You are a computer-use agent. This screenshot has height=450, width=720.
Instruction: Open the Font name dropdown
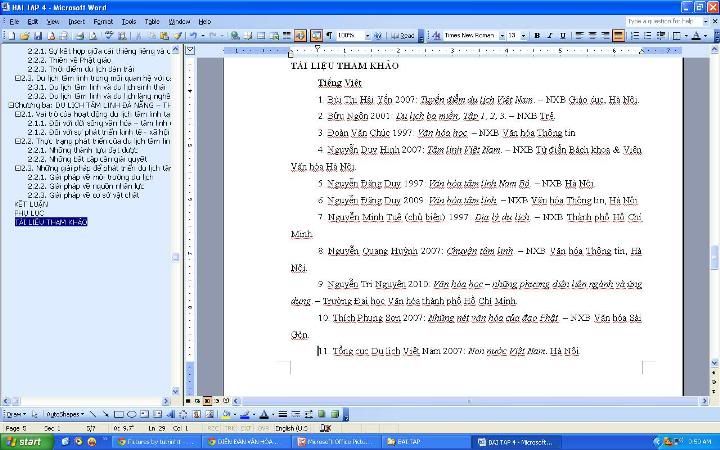click(500, 35)
